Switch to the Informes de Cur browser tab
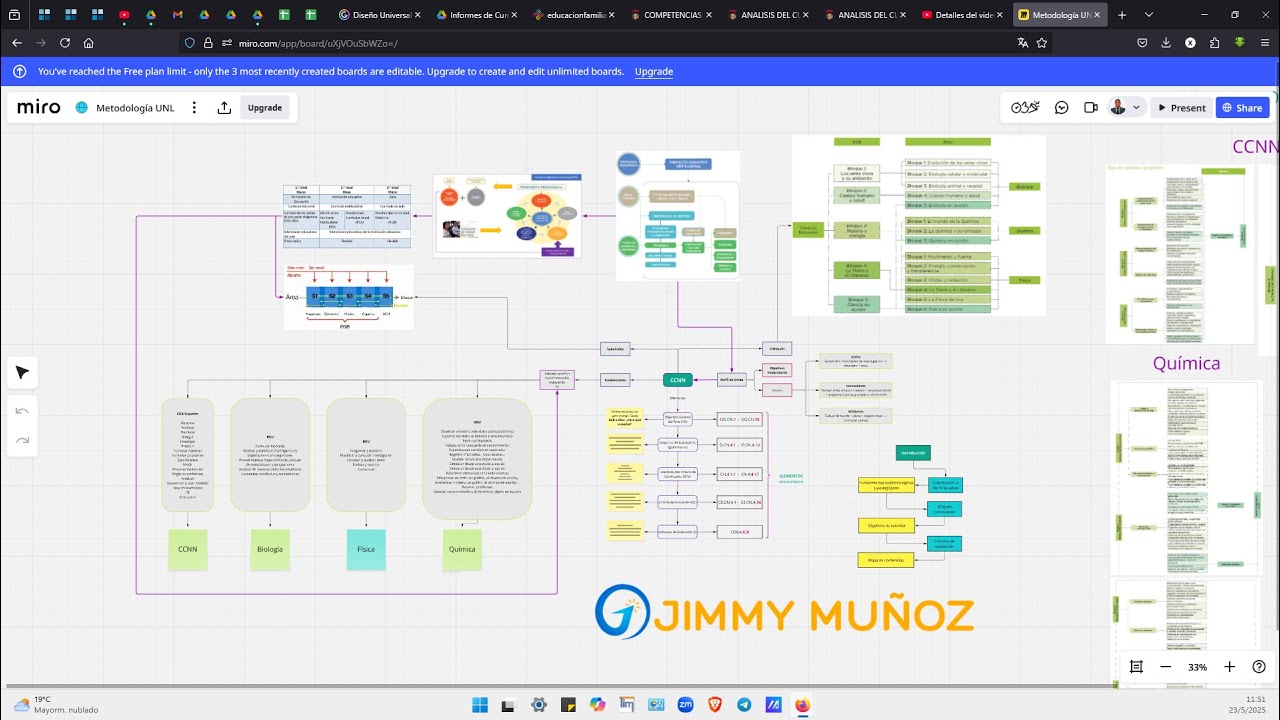 [x=479, y=15]
